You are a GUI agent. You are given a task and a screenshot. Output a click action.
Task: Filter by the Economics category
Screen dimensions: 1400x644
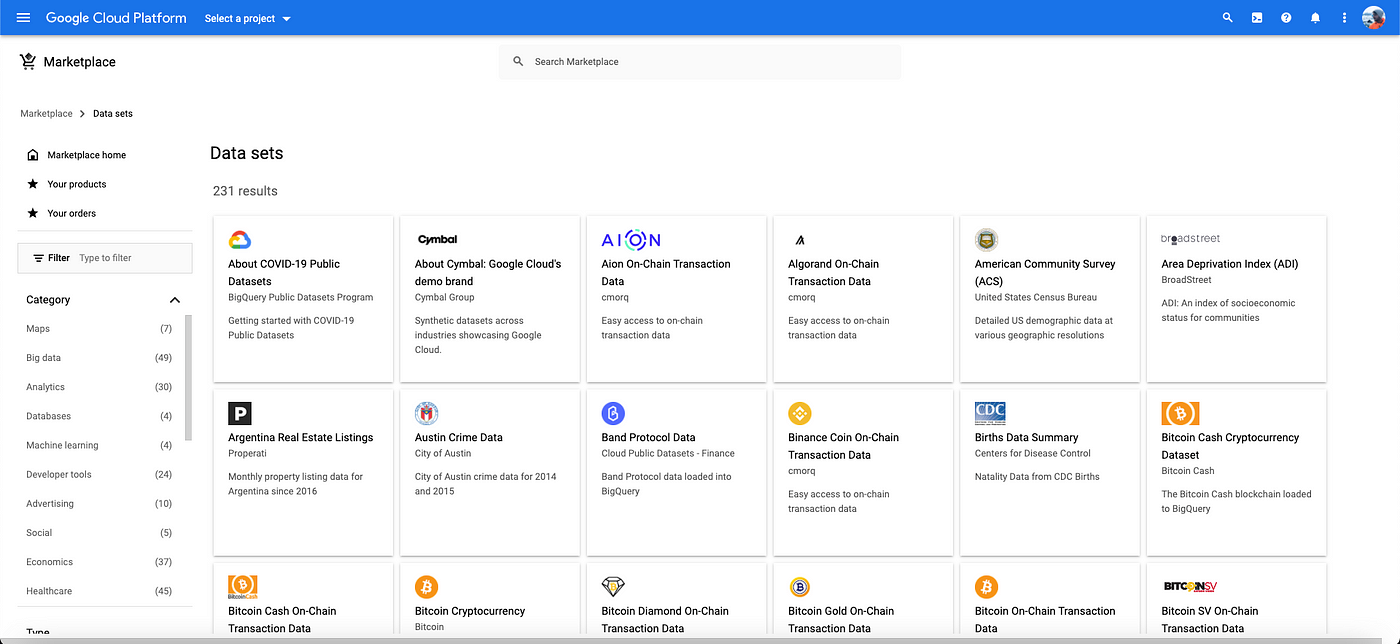click(x=99, y=562)
